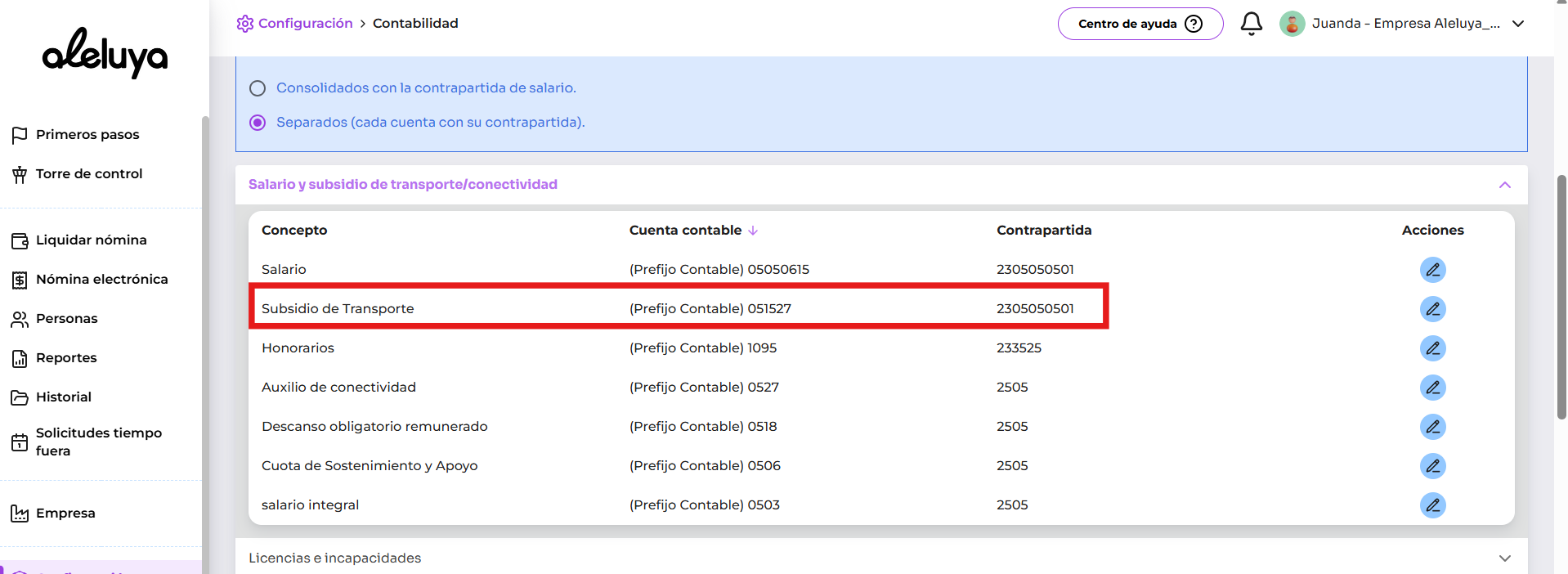This screenshot has height=574, width=1568.
Task: Go back to Configuración breadcrumb
Action: pos(304,24)
